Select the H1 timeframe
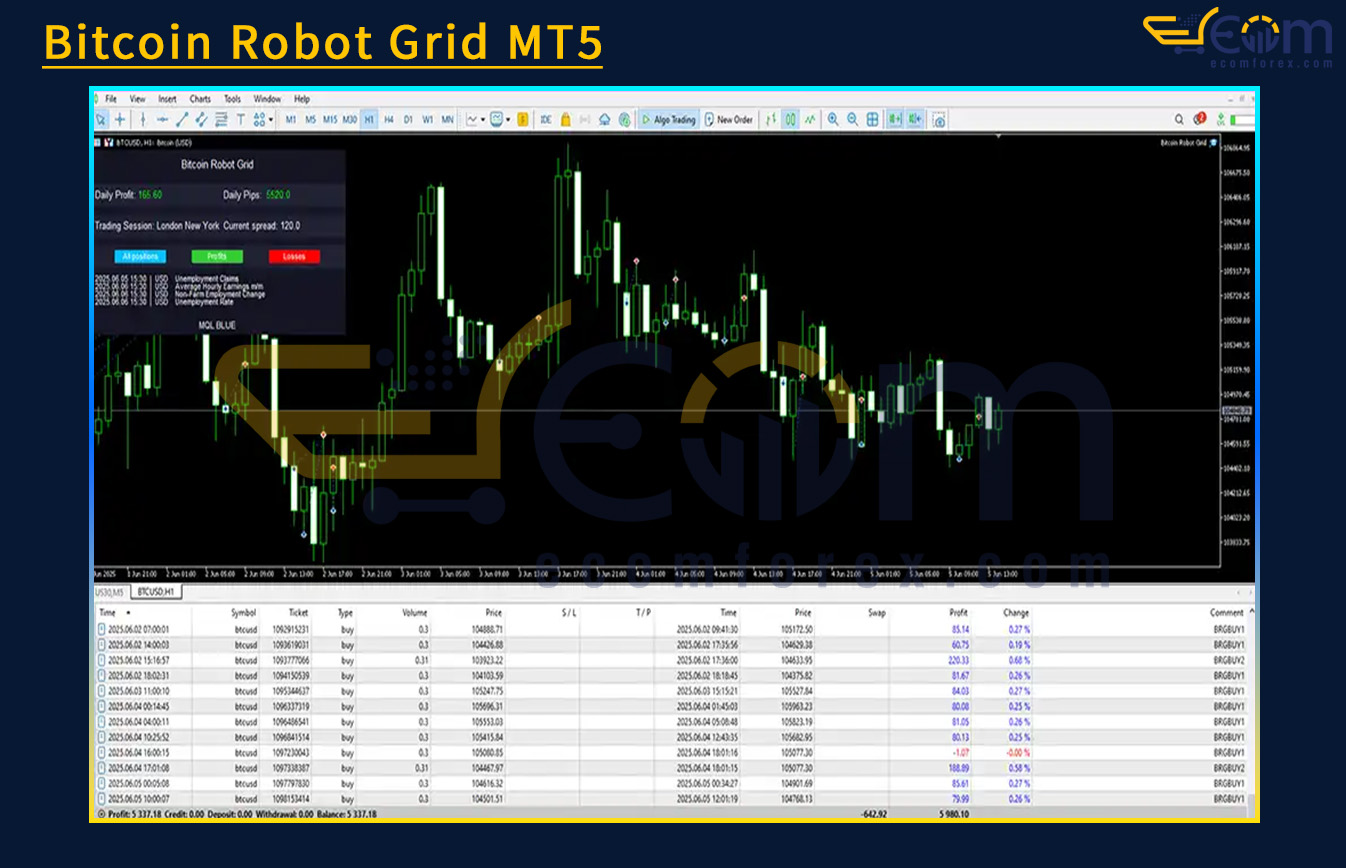1346x868 pixels. pos(369,120)
